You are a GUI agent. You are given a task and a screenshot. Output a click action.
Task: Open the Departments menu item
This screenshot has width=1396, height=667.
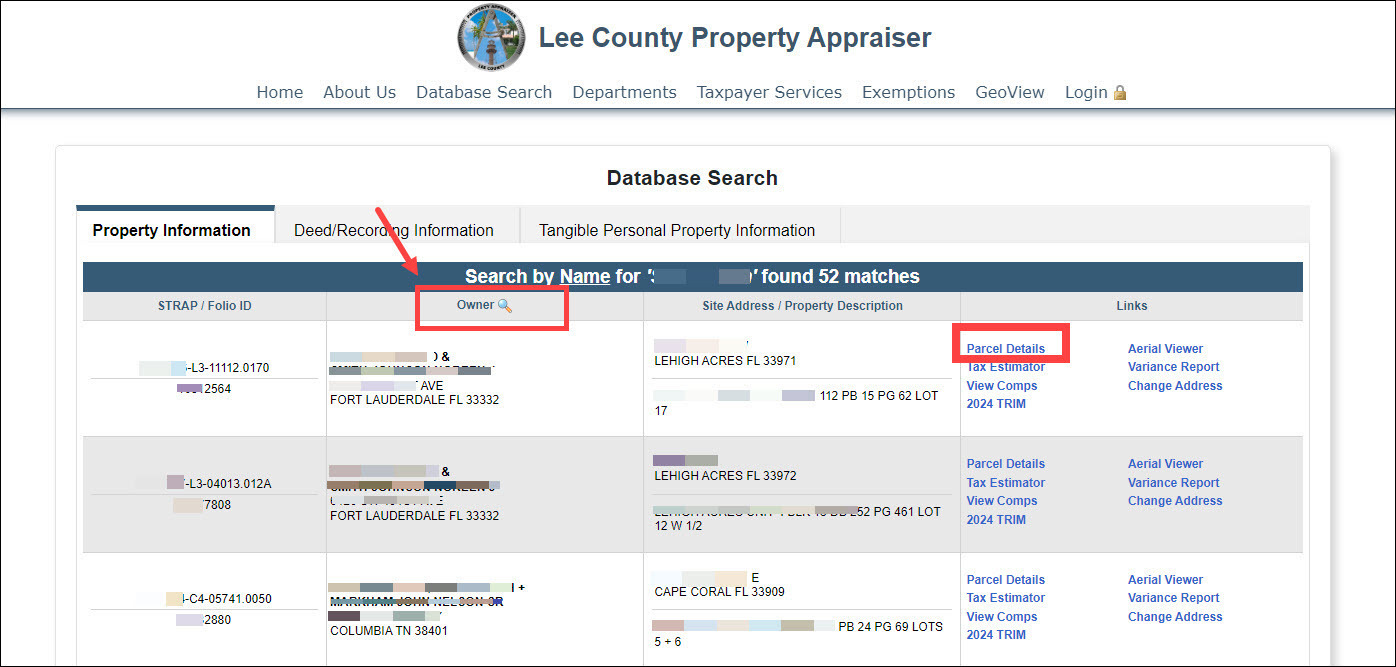(624, 92)
